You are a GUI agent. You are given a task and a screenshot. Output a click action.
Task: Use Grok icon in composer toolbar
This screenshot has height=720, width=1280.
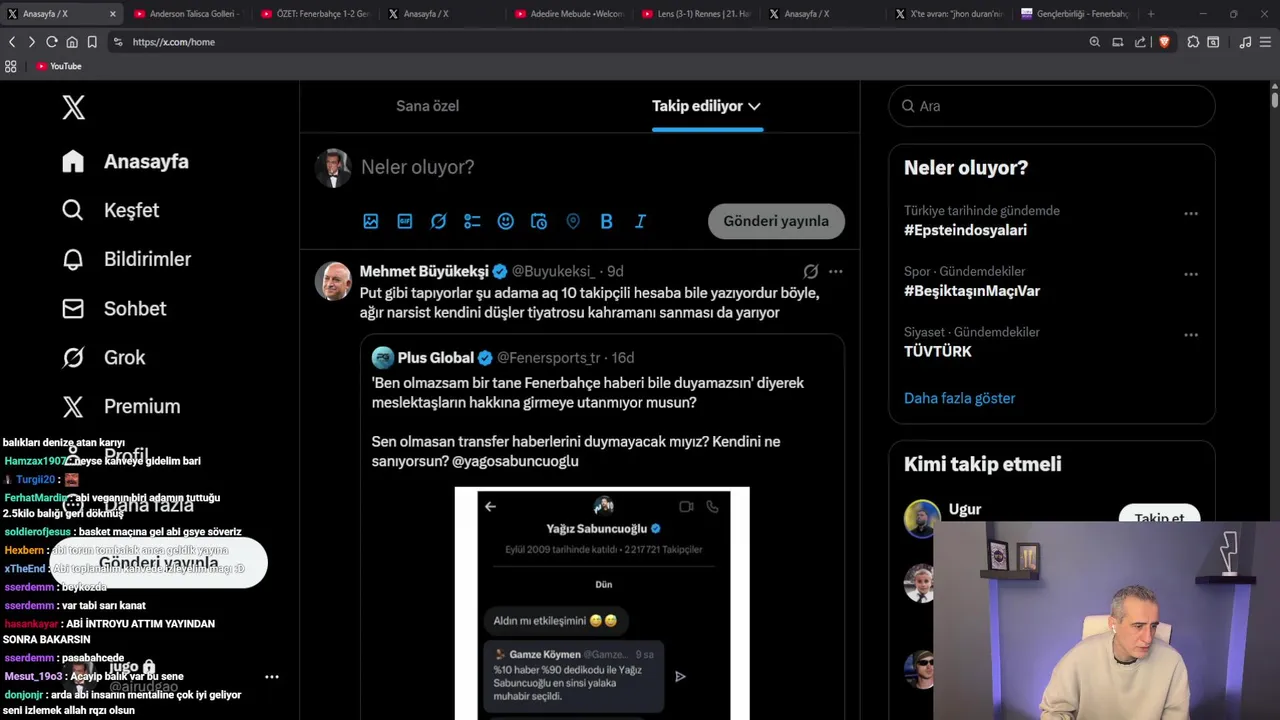pyautogui.click(x=438, y=221)
